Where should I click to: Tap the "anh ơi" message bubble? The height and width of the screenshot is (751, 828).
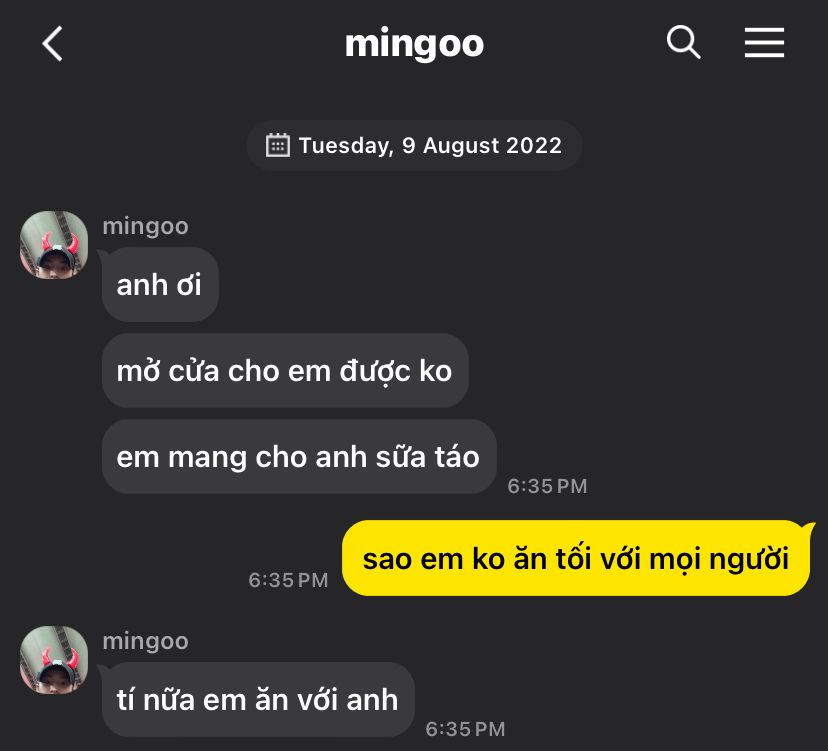point(160,285)
